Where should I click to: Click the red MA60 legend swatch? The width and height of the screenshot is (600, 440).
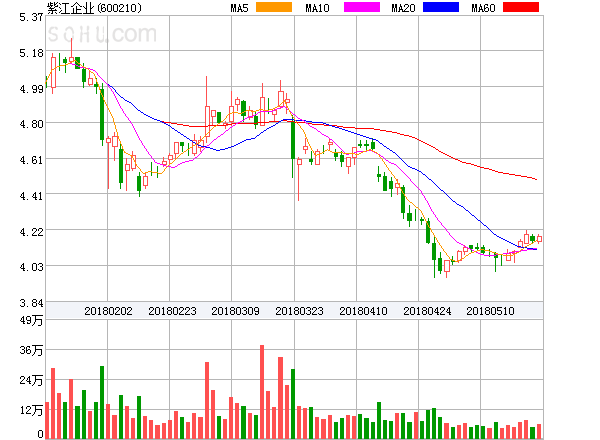point(520,8)
